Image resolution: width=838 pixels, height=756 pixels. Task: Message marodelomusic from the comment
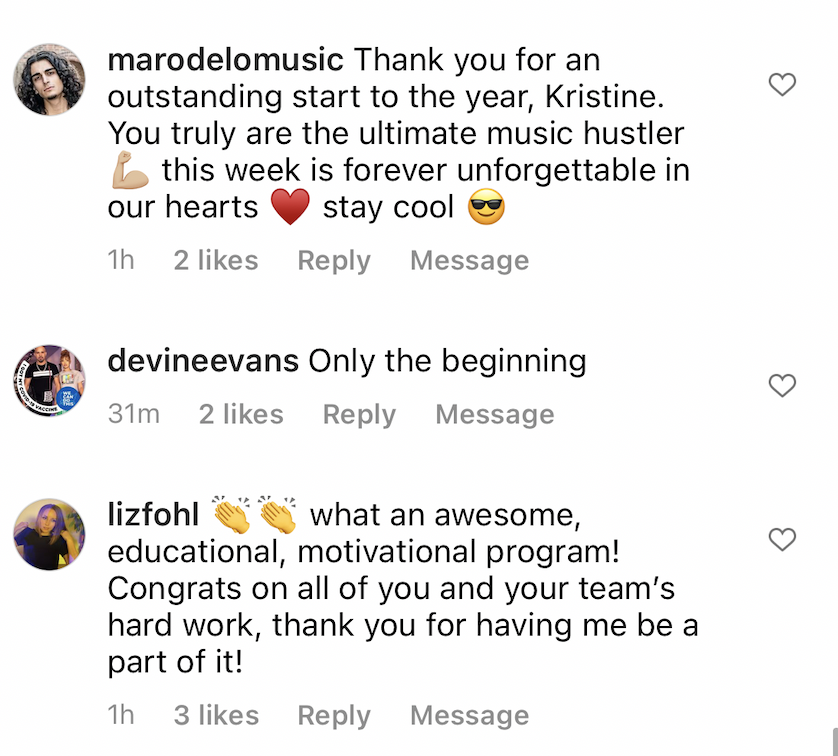pos(469,261)
